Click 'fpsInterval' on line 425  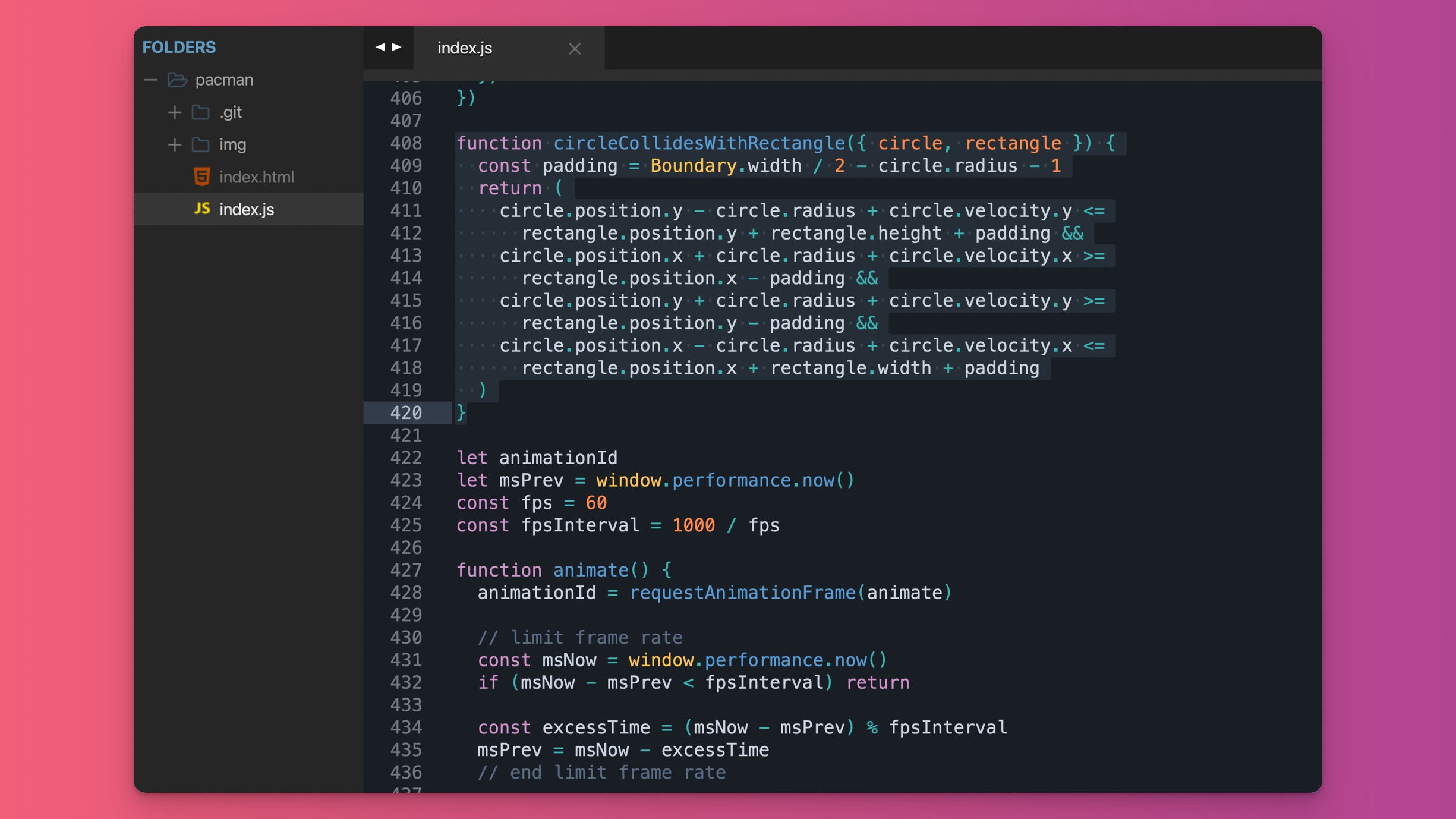pyautogui.click(x=580, y=525)
